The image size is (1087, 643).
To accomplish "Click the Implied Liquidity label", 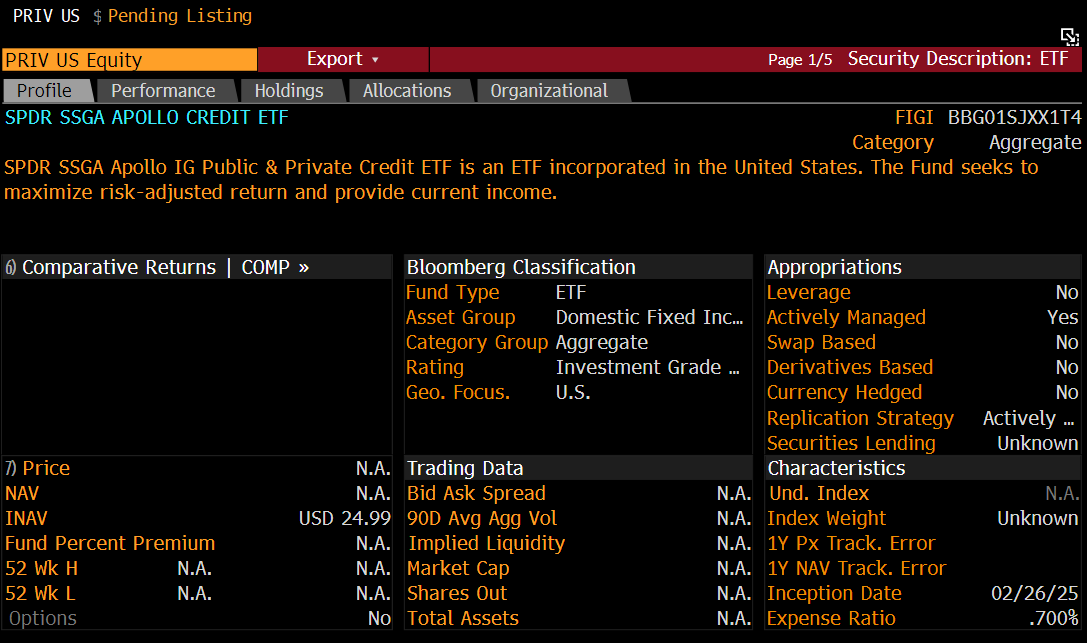I will 487,543.
